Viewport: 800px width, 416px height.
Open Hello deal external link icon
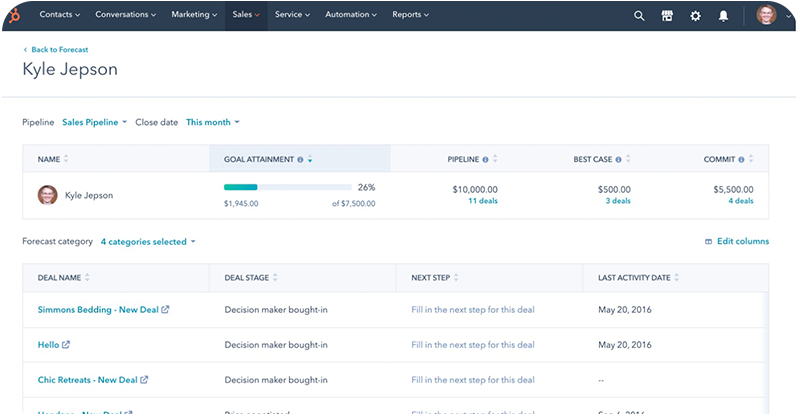tap(66, 345)
